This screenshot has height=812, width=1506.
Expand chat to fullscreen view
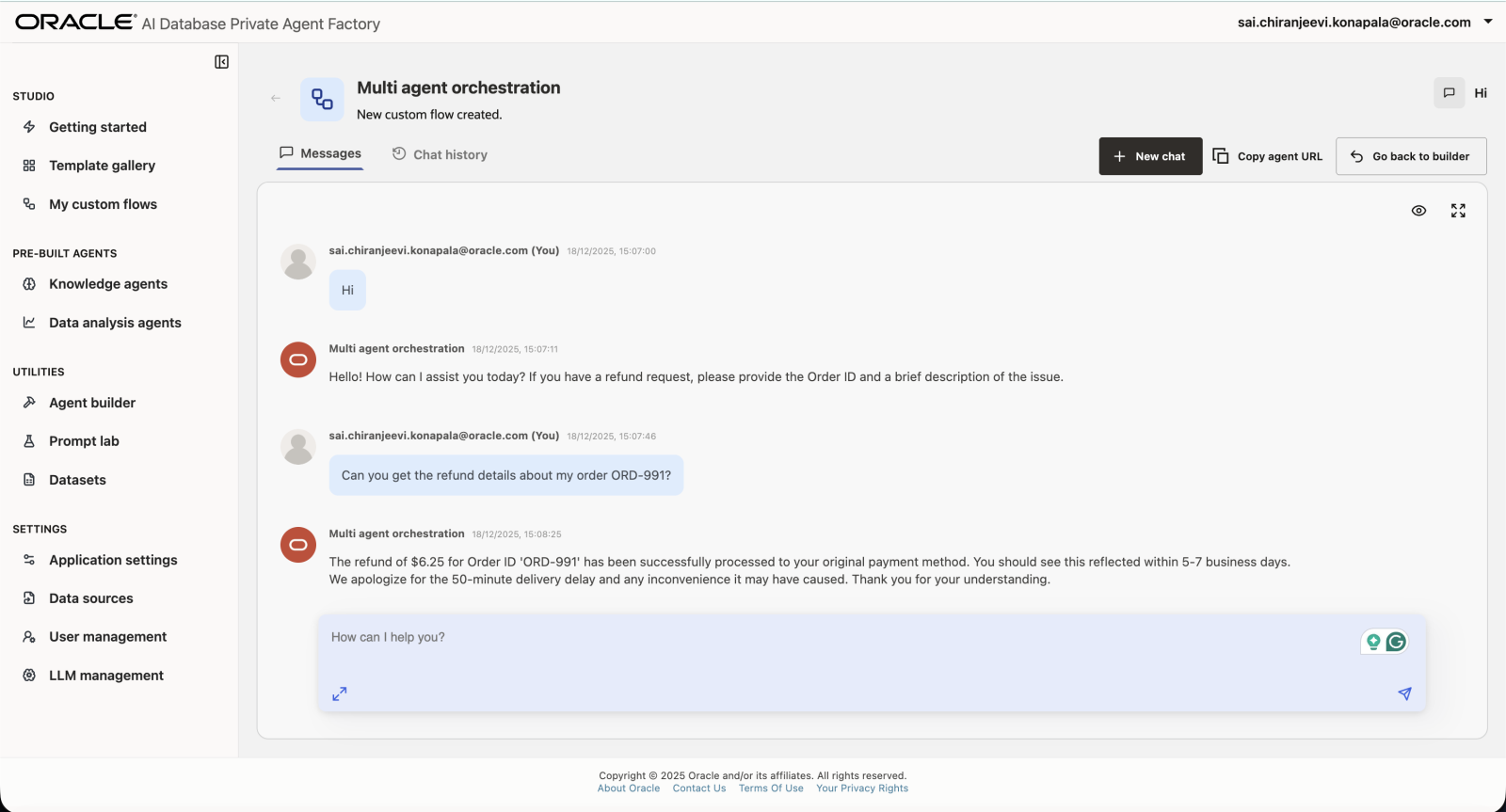[x=1458, y=211]
